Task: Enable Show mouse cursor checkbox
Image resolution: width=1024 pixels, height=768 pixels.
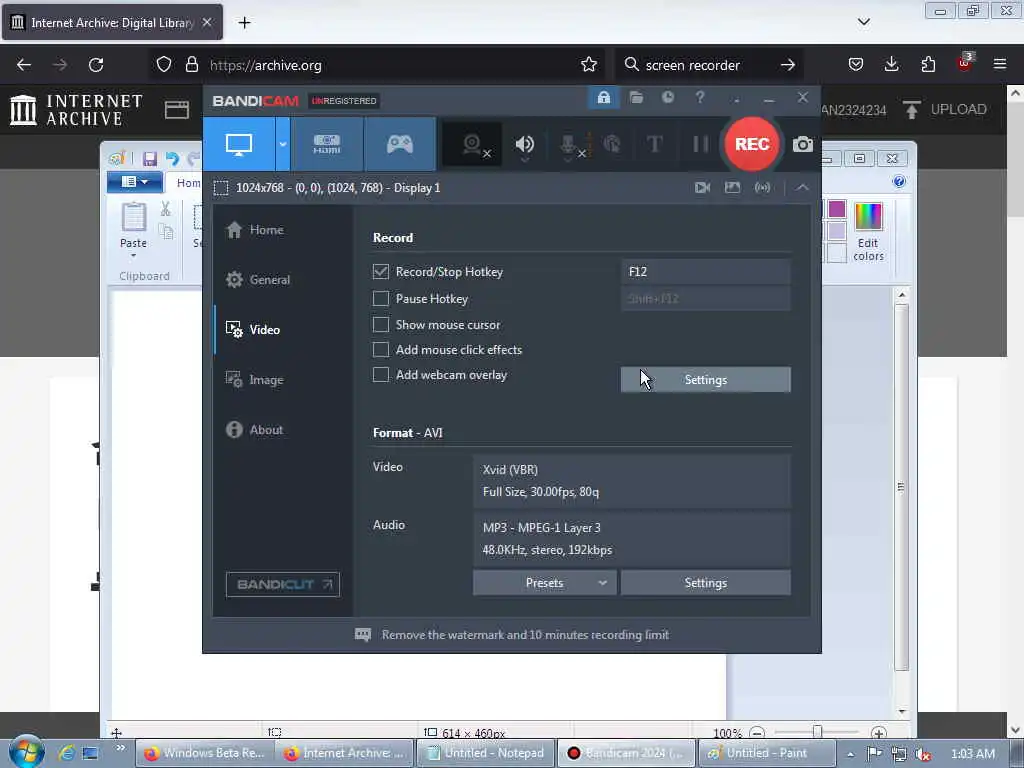Action: tap(381, 325)
